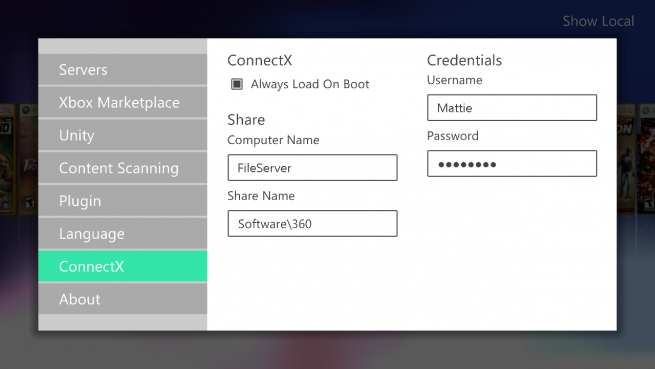Open the Content Scanning section
This screenshot has width=655, height=369.
[122, 168]
